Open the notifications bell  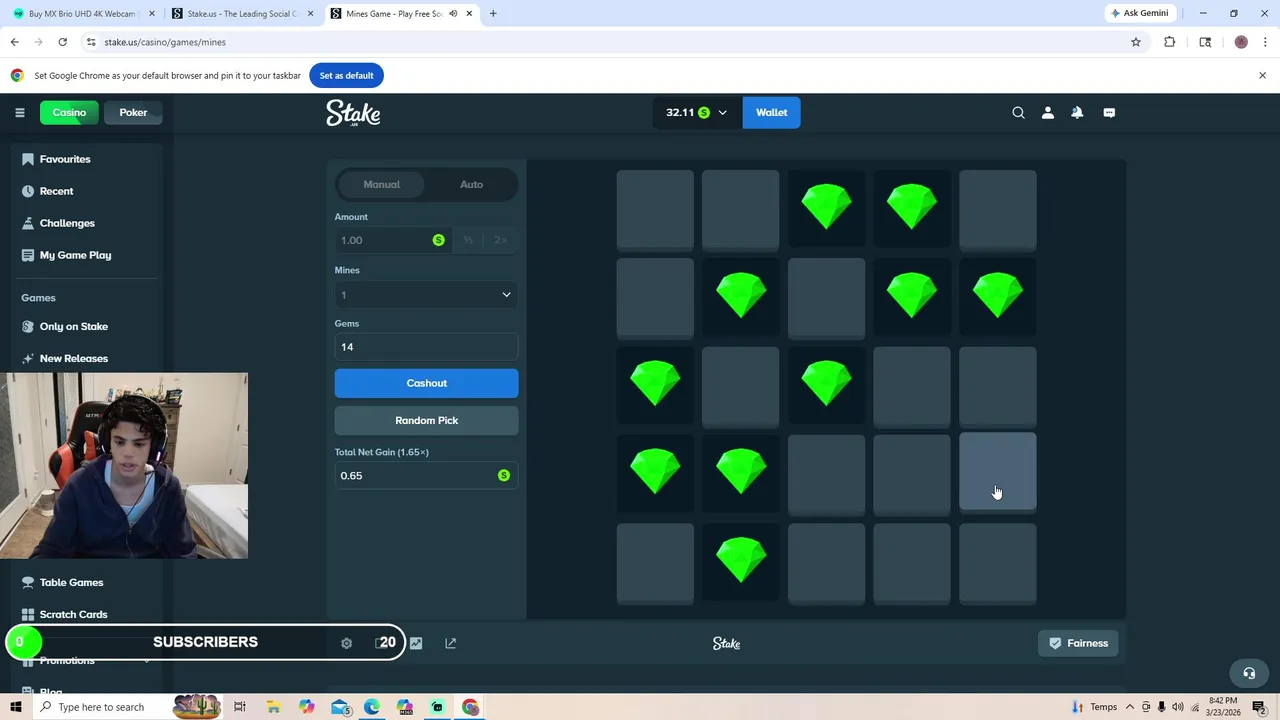click(1077, 113)
